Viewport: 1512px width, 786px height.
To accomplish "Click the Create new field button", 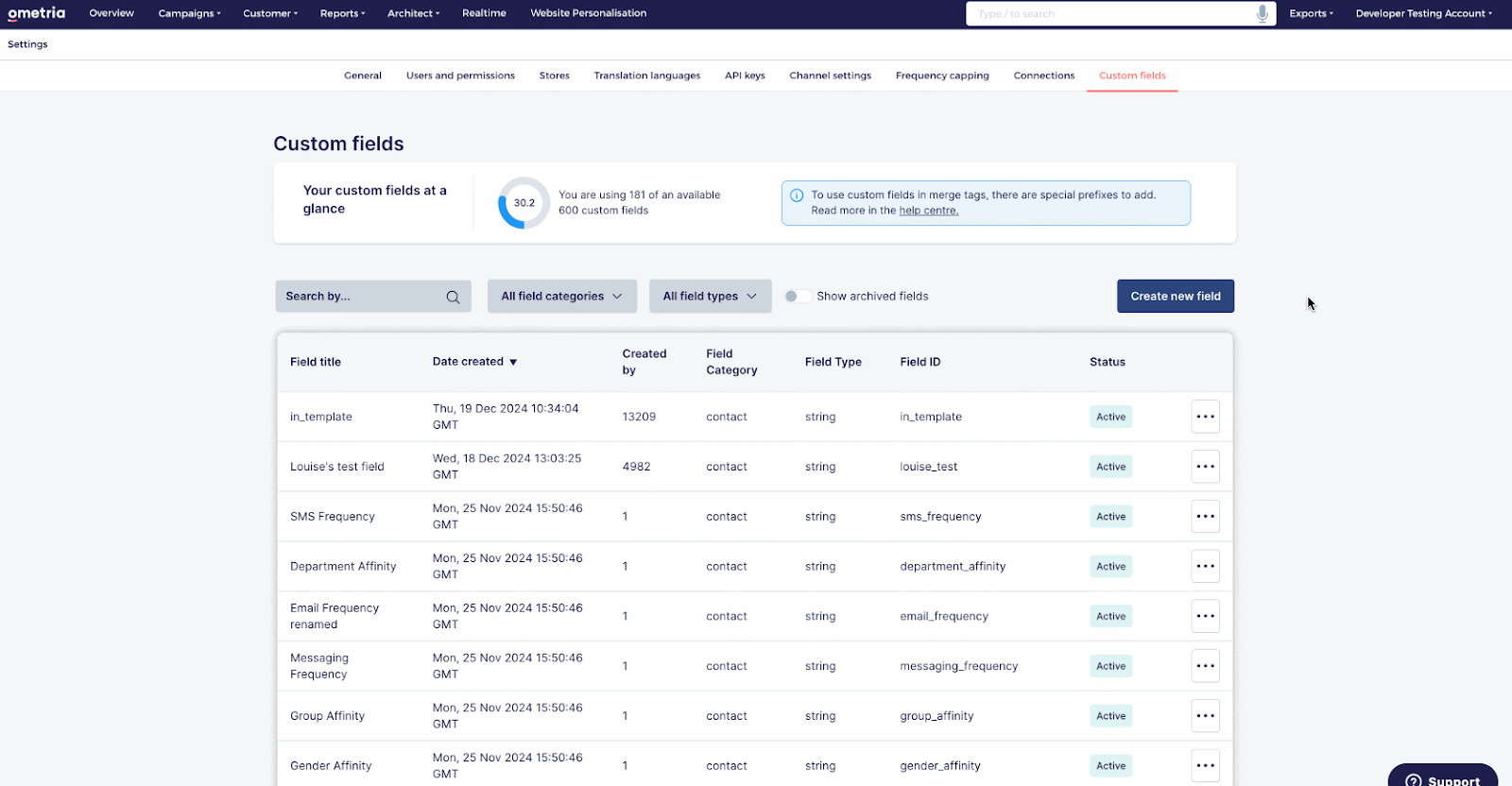I will click(x=1176, y=297).
